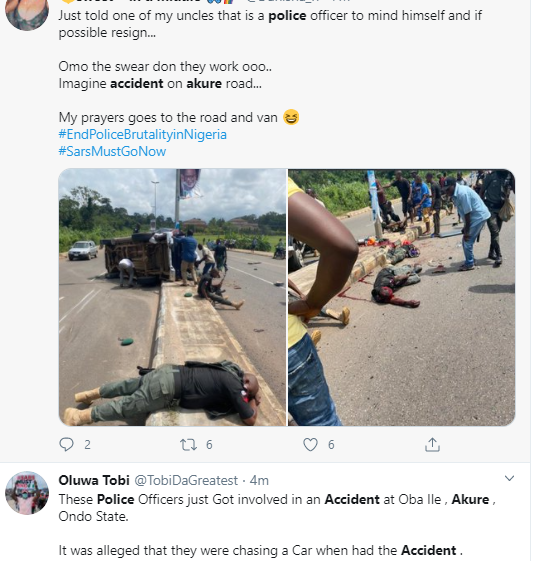This screenshot has height=561, width=533.
Task: Open Oluwa Tobi's profile picture
Action: tap(27, 493)
